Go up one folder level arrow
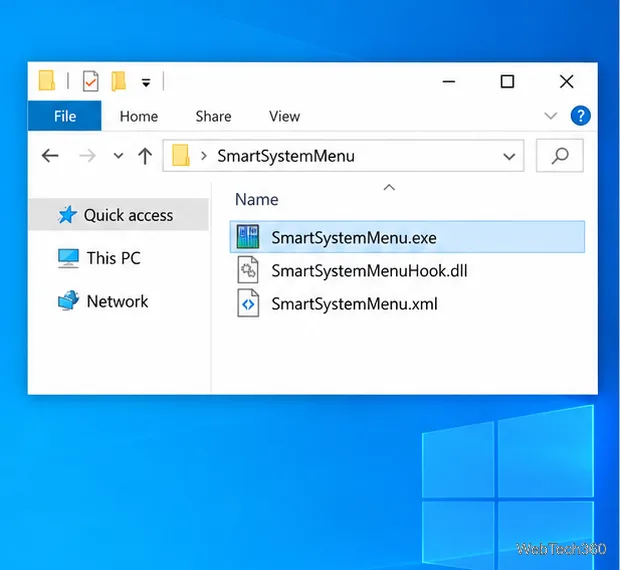Viewport: 620px width, 570px height. click(145, 156)
